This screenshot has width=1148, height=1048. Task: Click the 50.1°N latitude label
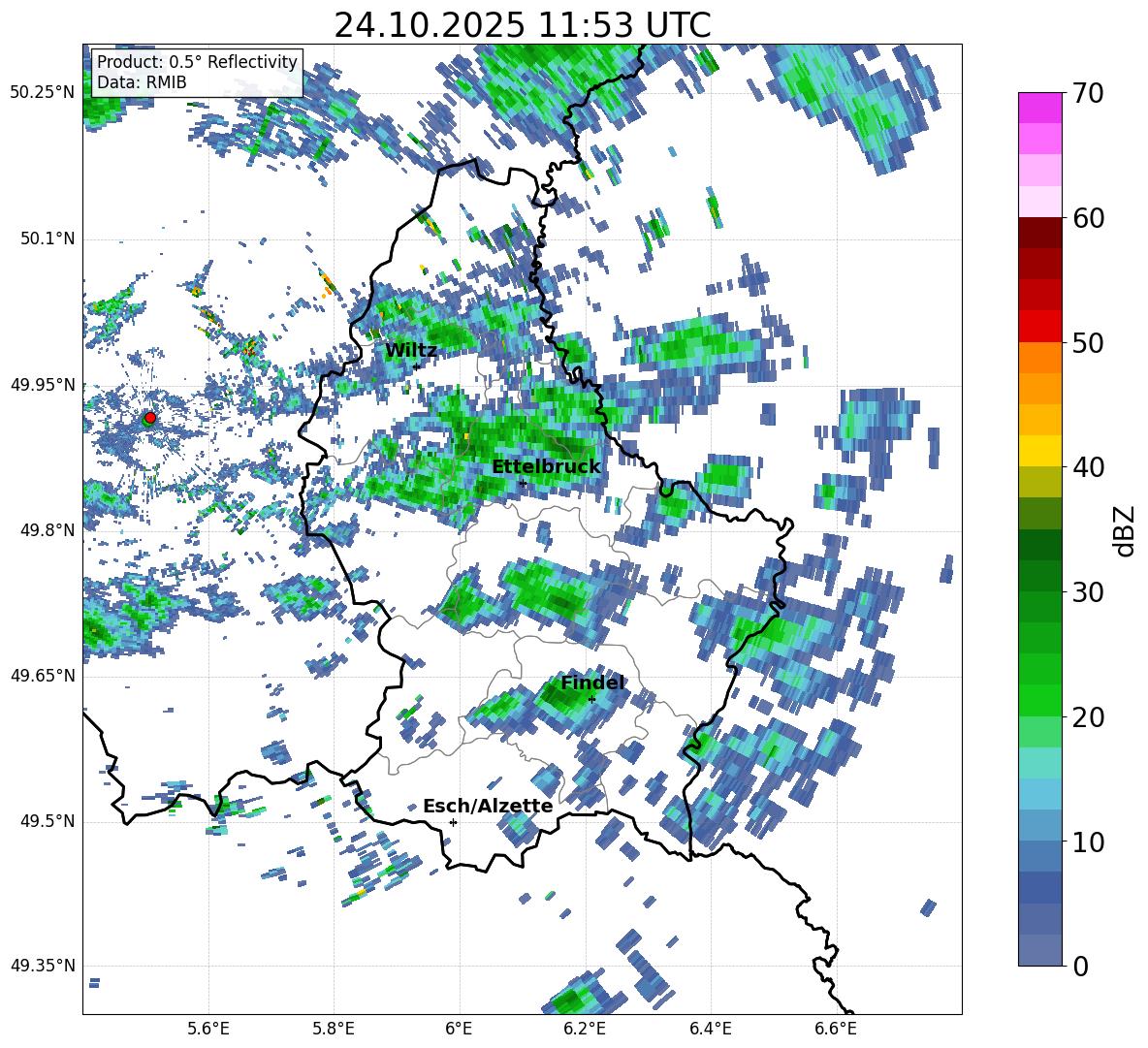coord(47,238)
